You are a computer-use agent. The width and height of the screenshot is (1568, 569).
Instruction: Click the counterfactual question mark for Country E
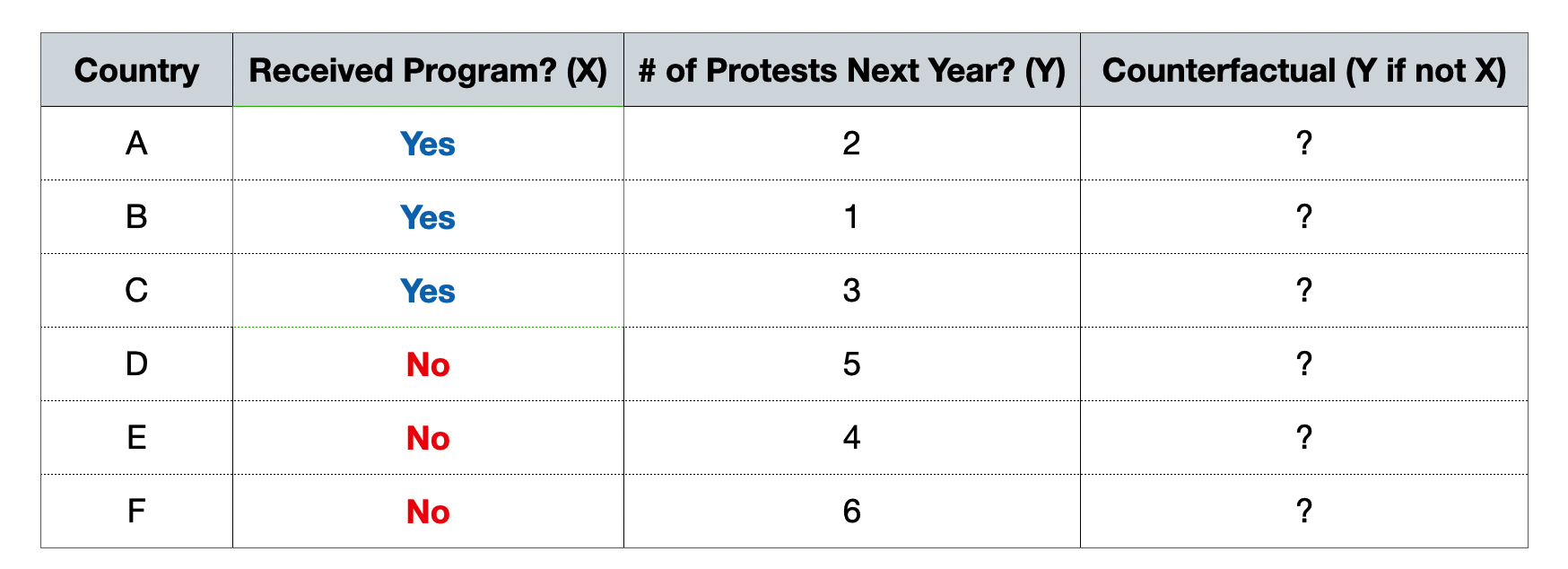coord(1304,438)
